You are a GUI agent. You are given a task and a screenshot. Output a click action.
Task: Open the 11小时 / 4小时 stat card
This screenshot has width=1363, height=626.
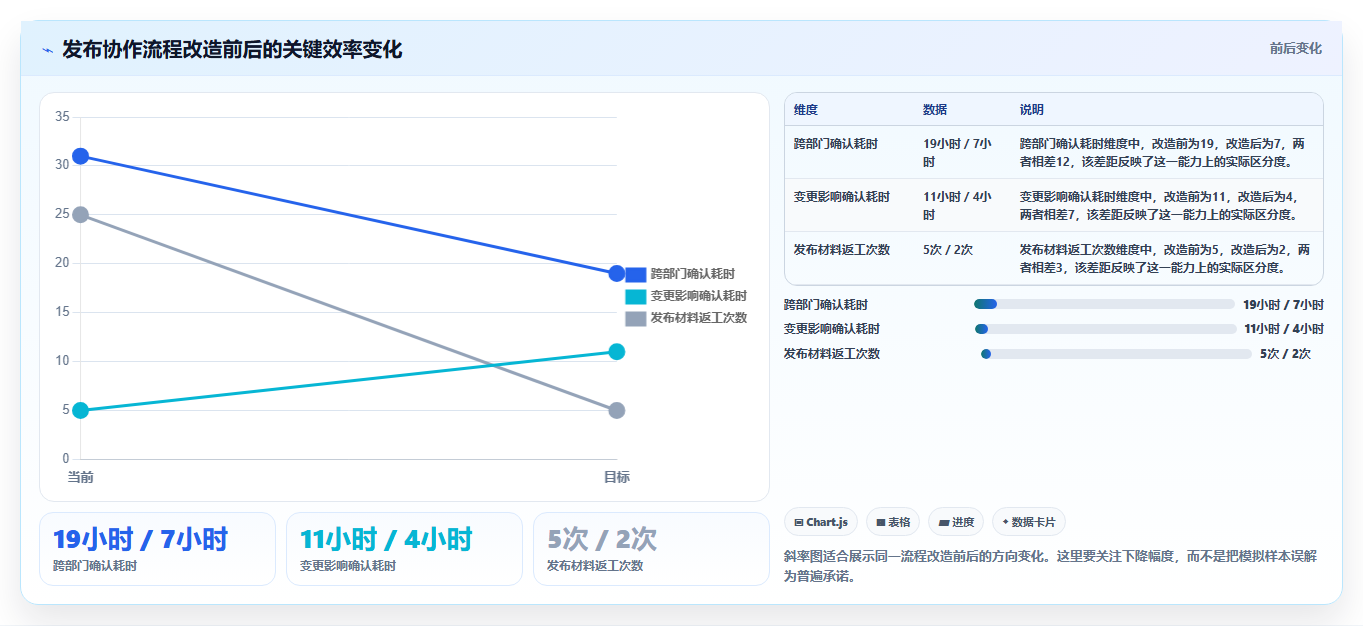click(x=404, y=549)
